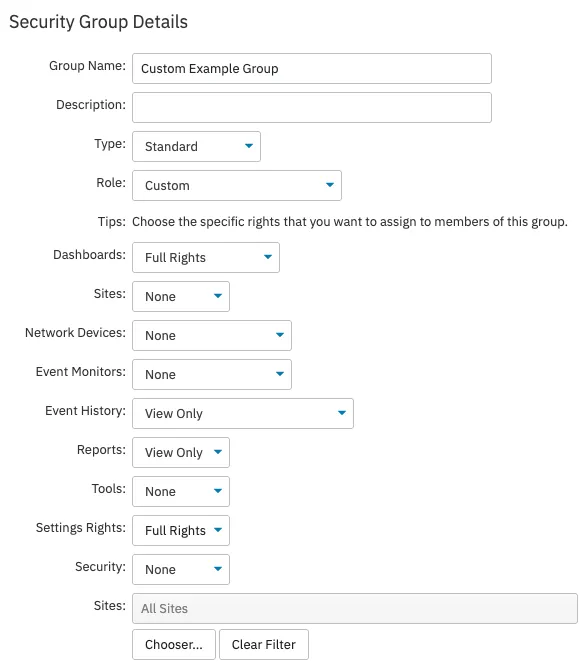Open the Dashboards rights dropdown
The image size is (588, 664).
tap(206, 257)
